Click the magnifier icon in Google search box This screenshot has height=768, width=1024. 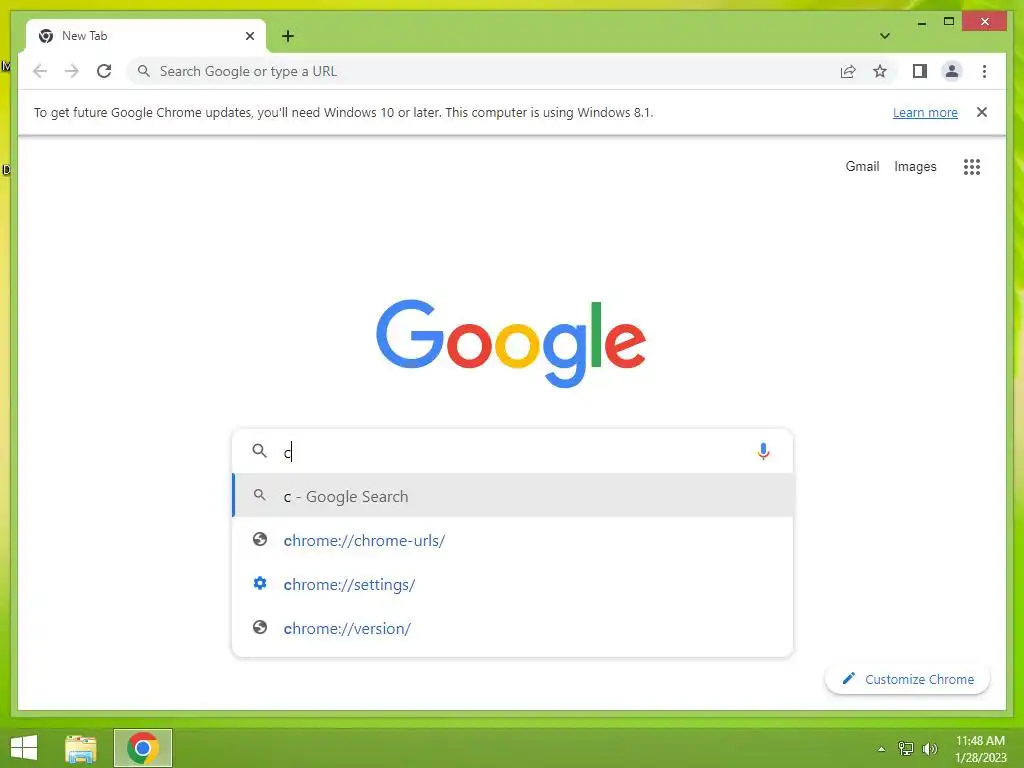[259, 451]
